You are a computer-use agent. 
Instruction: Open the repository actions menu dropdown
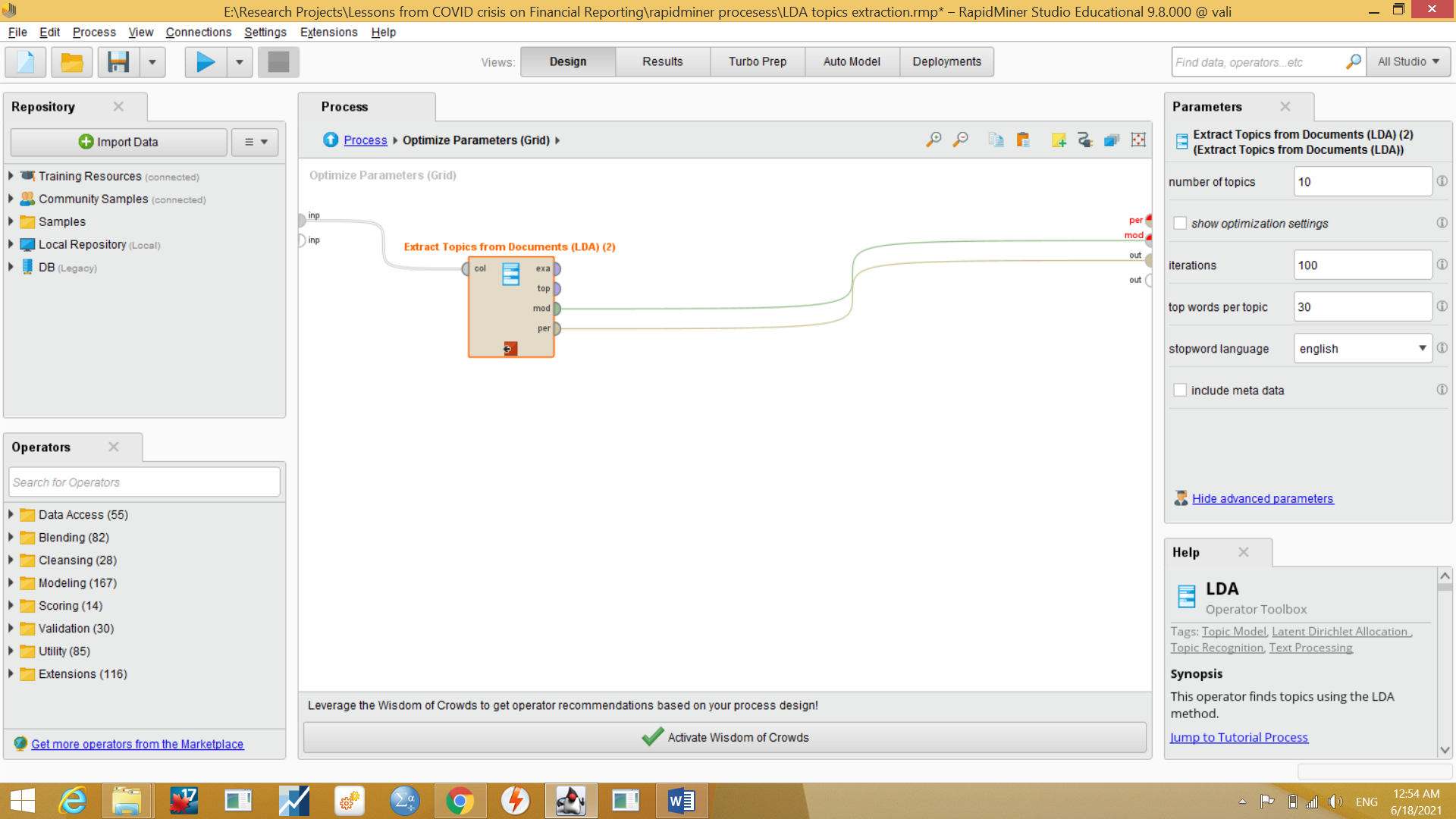[256, 142]
